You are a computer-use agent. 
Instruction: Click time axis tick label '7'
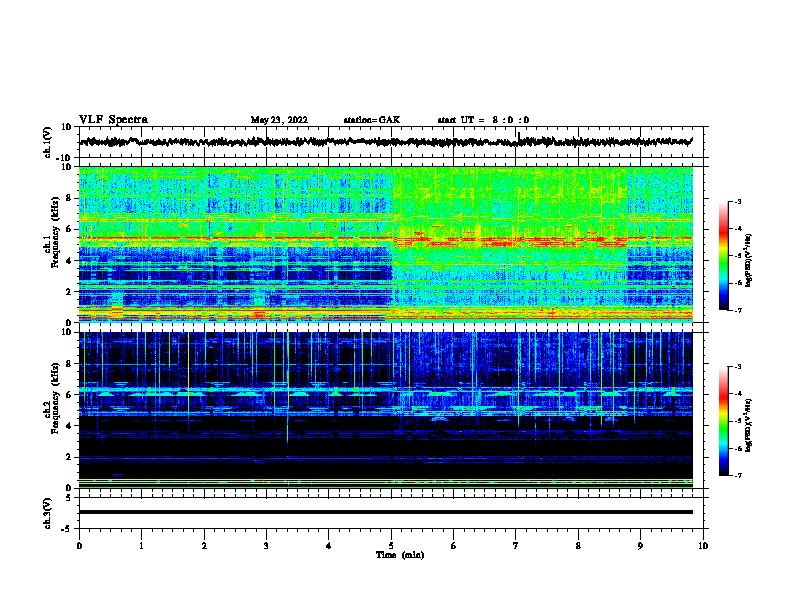coord(516,546)
